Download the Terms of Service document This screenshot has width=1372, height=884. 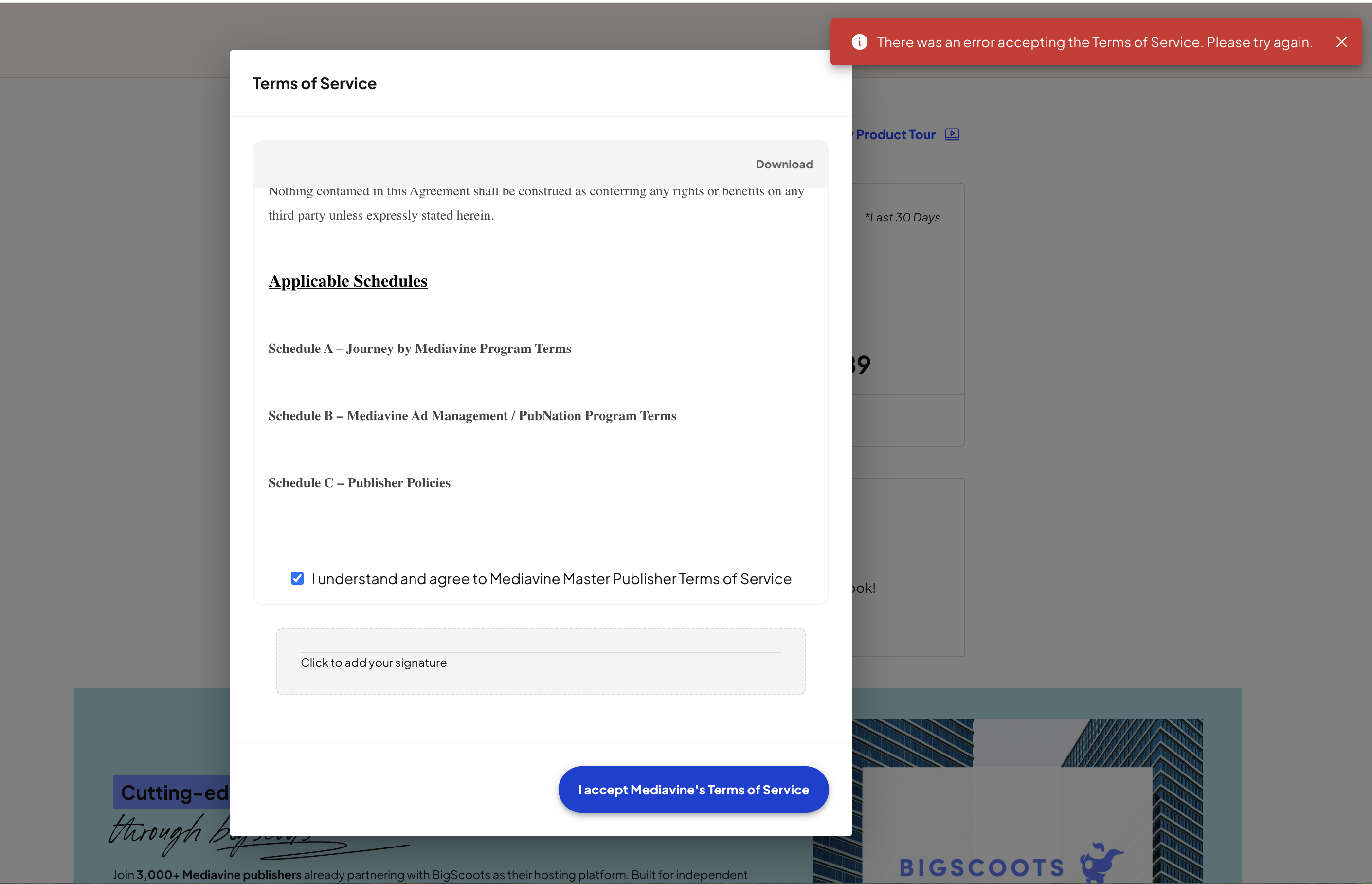[783, 164]
